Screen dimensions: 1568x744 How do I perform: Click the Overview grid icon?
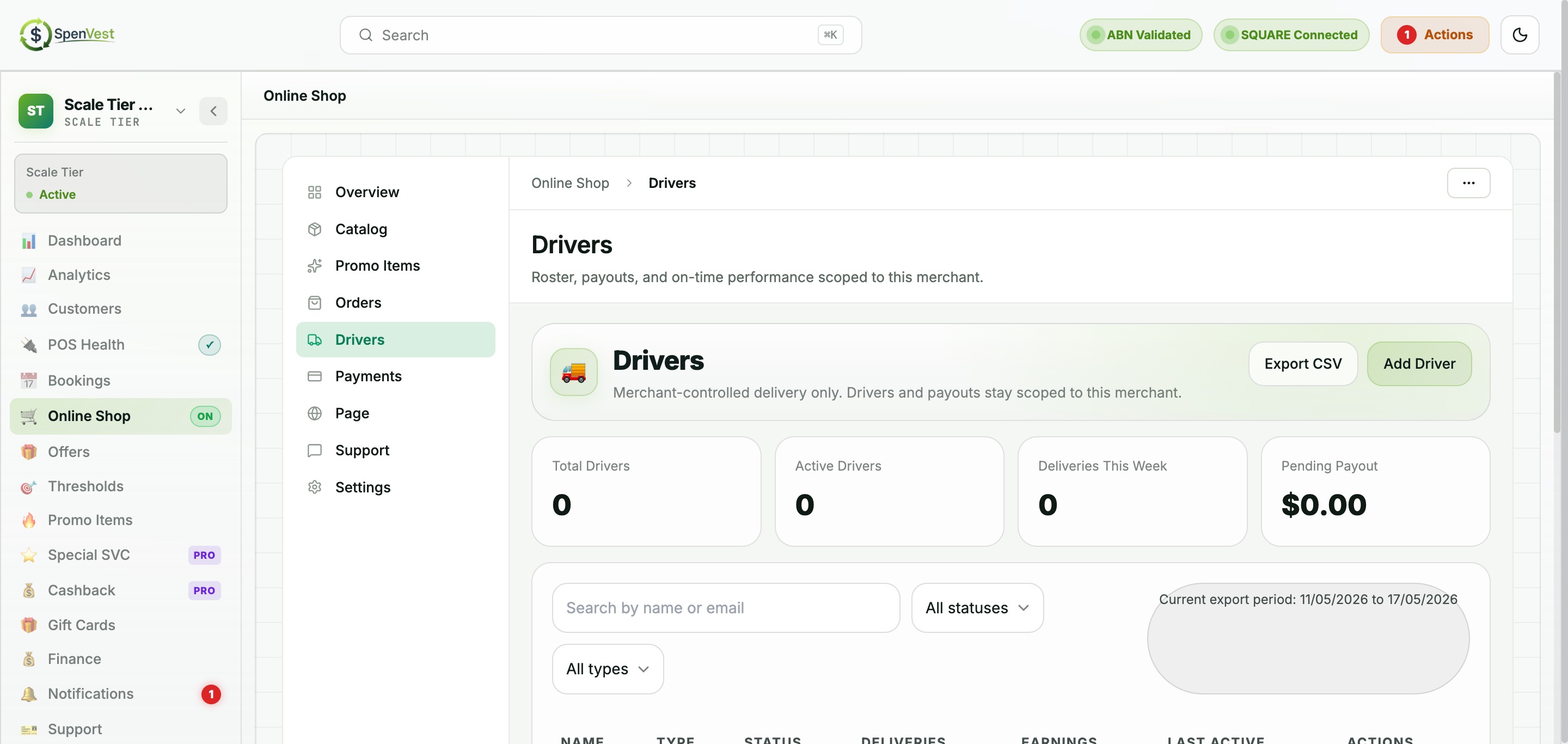point(315,192)
